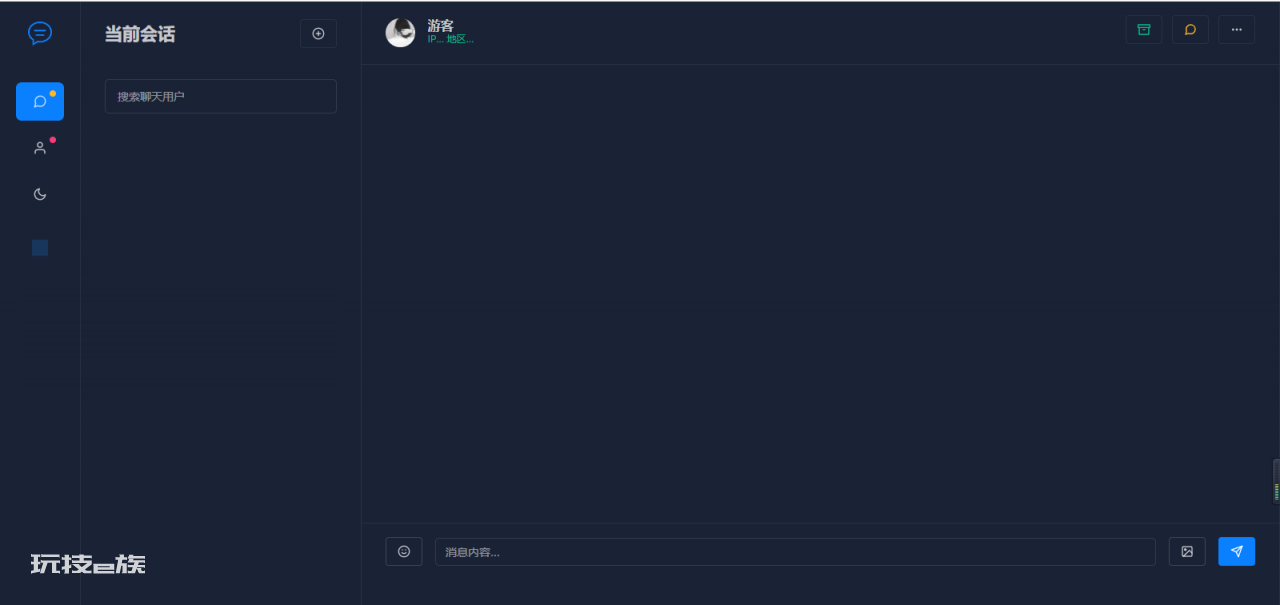This screenshot has height=605, width=1280.
Task: Click the green archive box icon
Action: pos(1144,29)
